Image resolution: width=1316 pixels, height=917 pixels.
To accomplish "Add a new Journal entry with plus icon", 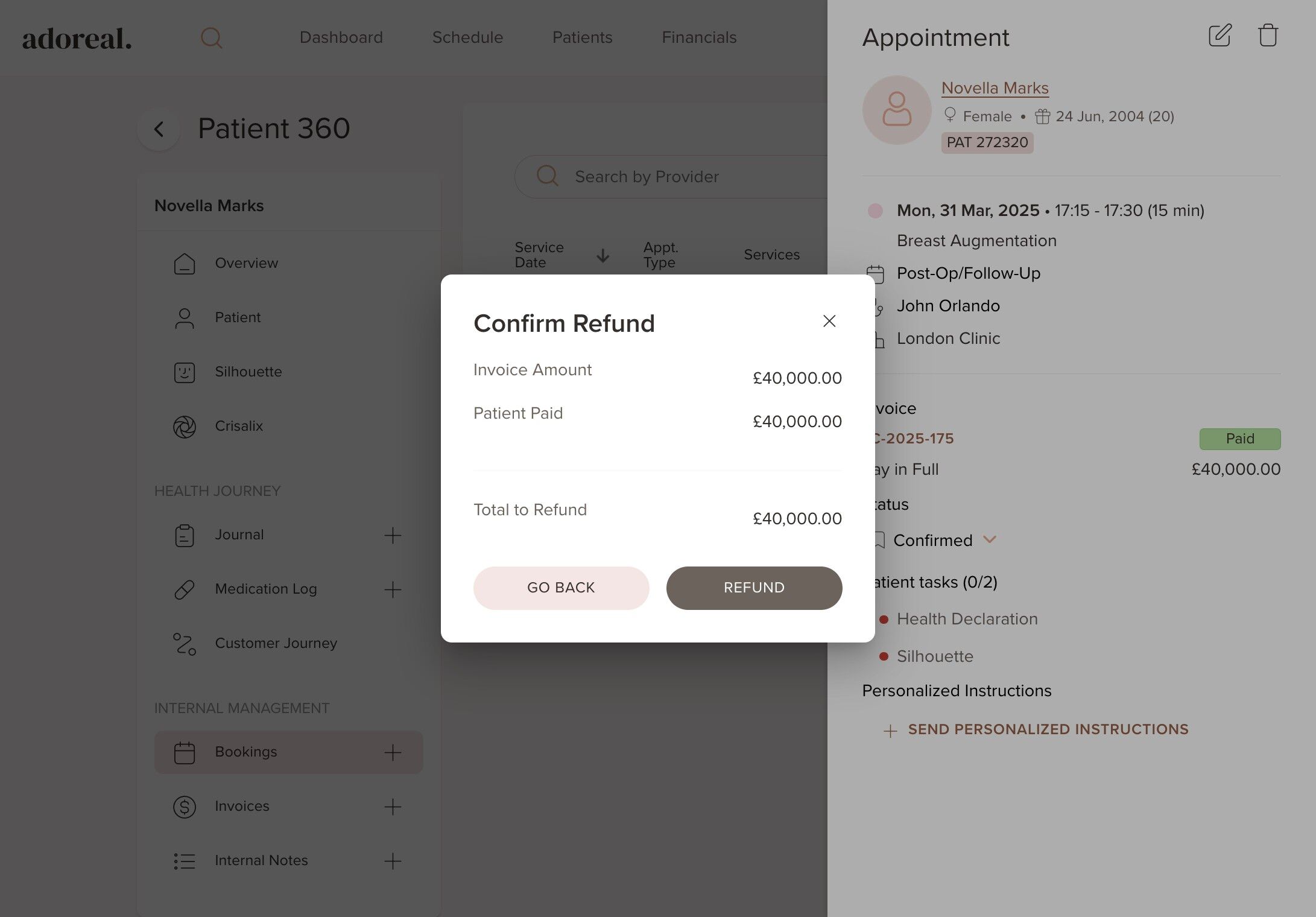I will tap(393, 535).
